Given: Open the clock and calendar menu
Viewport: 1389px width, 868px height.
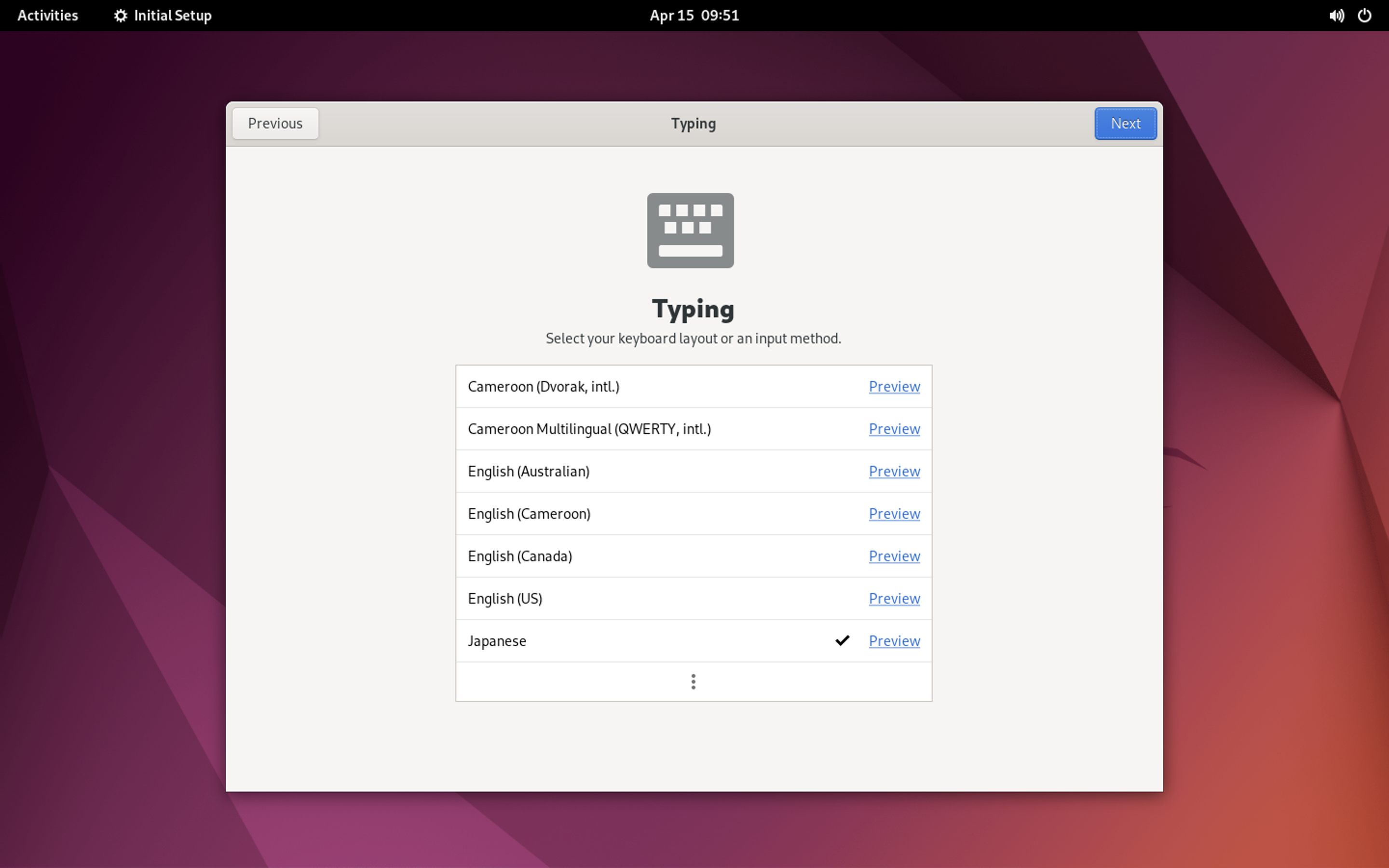Looking at the screenshot, I should tap(694, 15).
